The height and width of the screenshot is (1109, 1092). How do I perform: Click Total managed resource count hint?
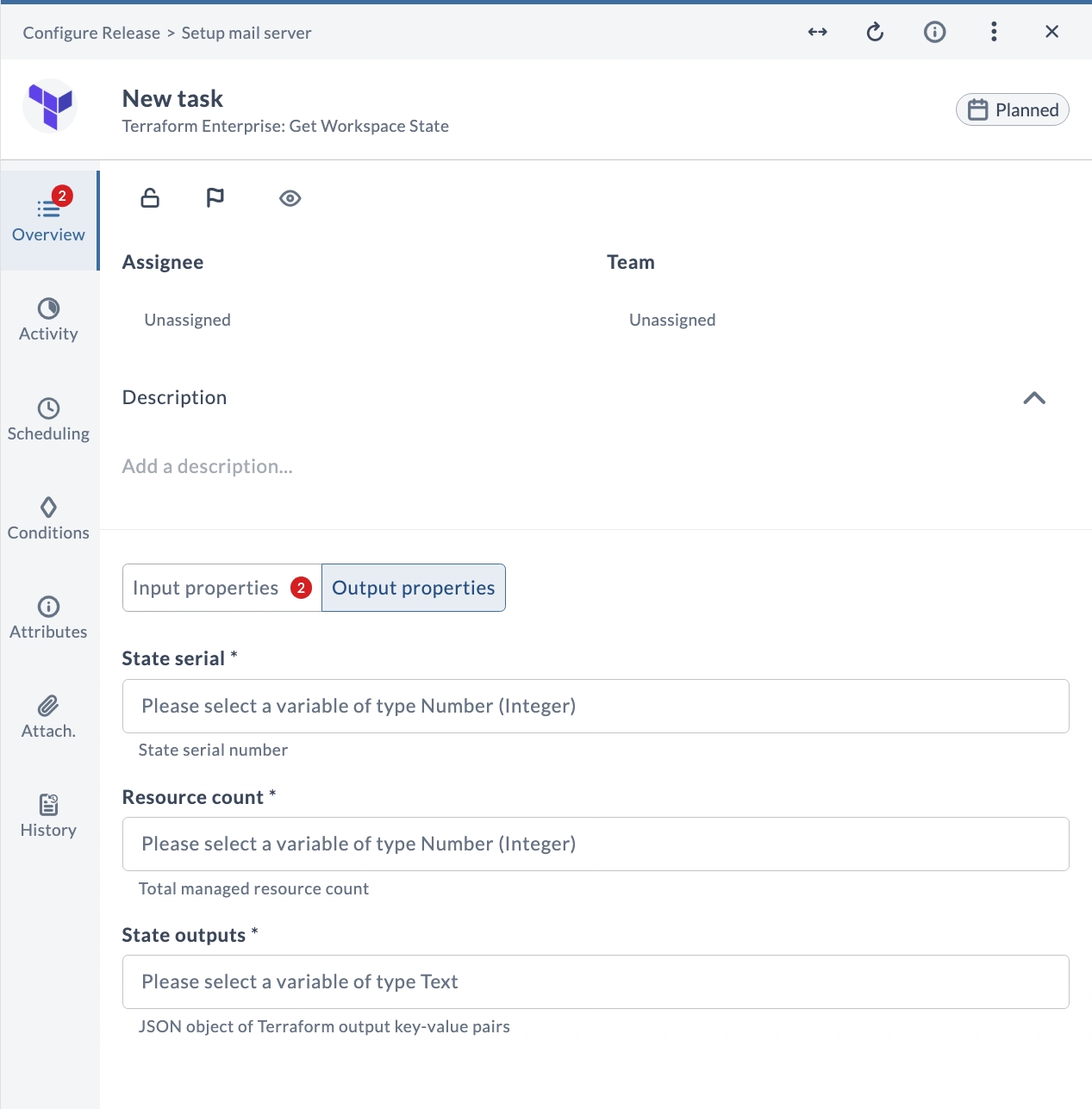[253, 888]
